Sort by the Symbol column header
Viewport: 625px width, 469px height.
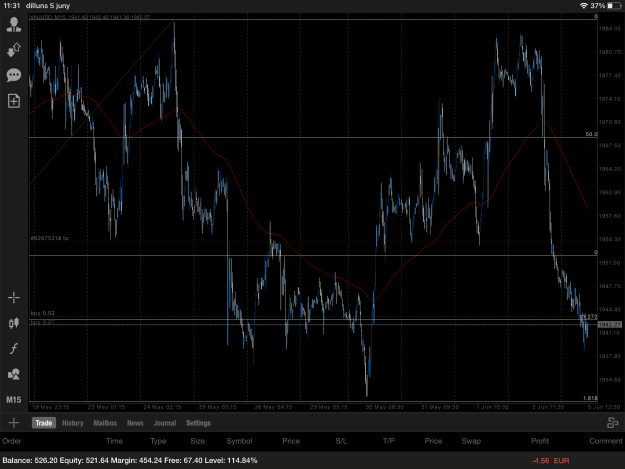click(x=239, y=441)
